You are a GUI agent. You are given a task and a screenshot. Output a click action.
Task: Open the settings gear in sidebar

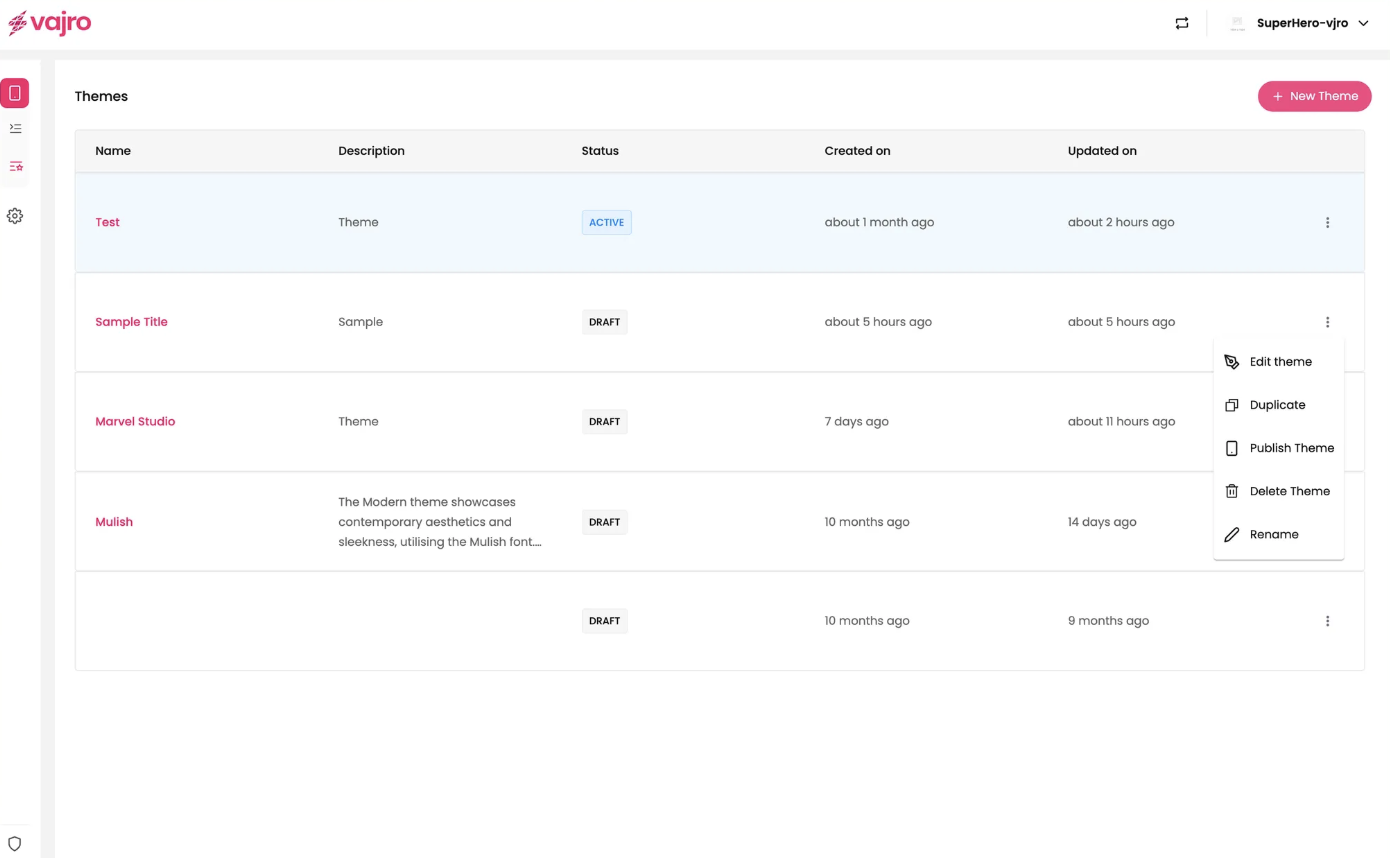pyautogui.click(x=15, y=216)
